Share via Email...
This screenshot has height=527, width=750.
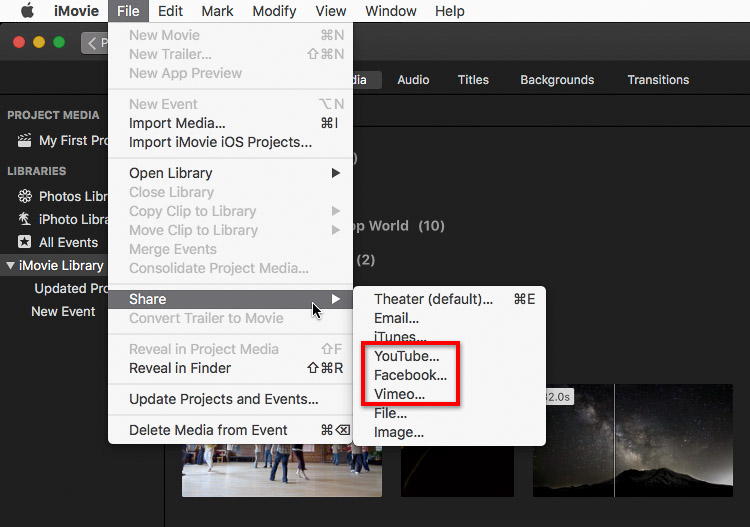449,318
